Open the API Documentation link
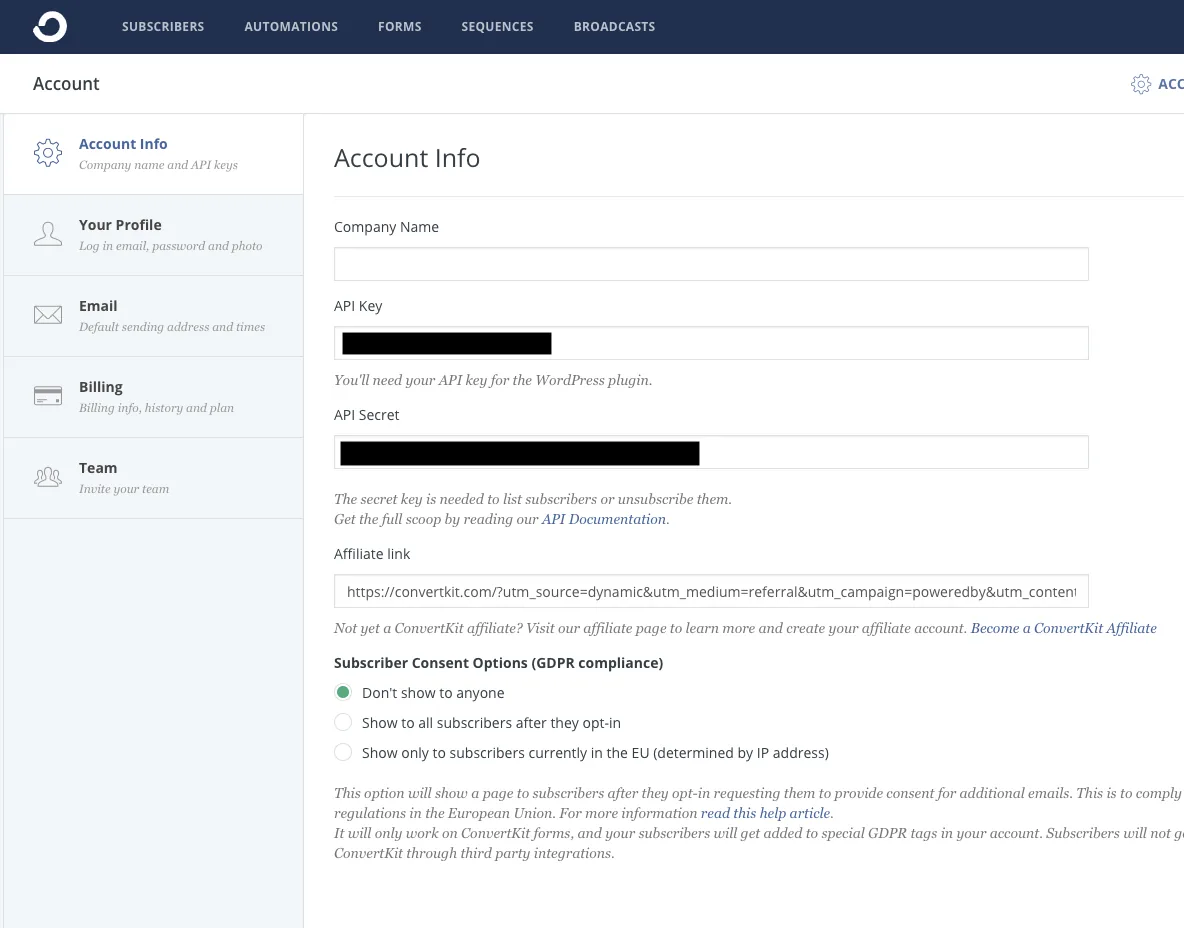 (x=603, y=519)
